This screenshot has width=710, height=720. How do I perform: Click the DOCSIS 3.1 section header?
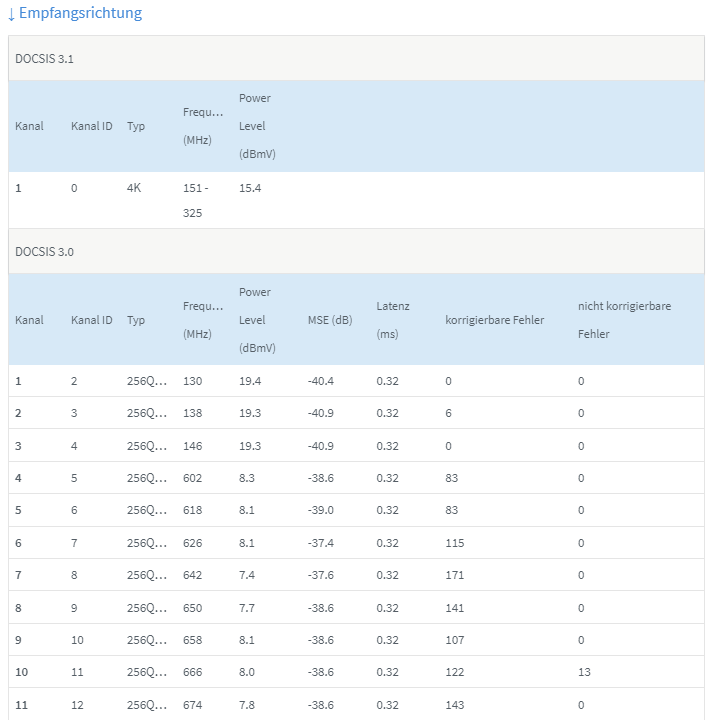45,59
